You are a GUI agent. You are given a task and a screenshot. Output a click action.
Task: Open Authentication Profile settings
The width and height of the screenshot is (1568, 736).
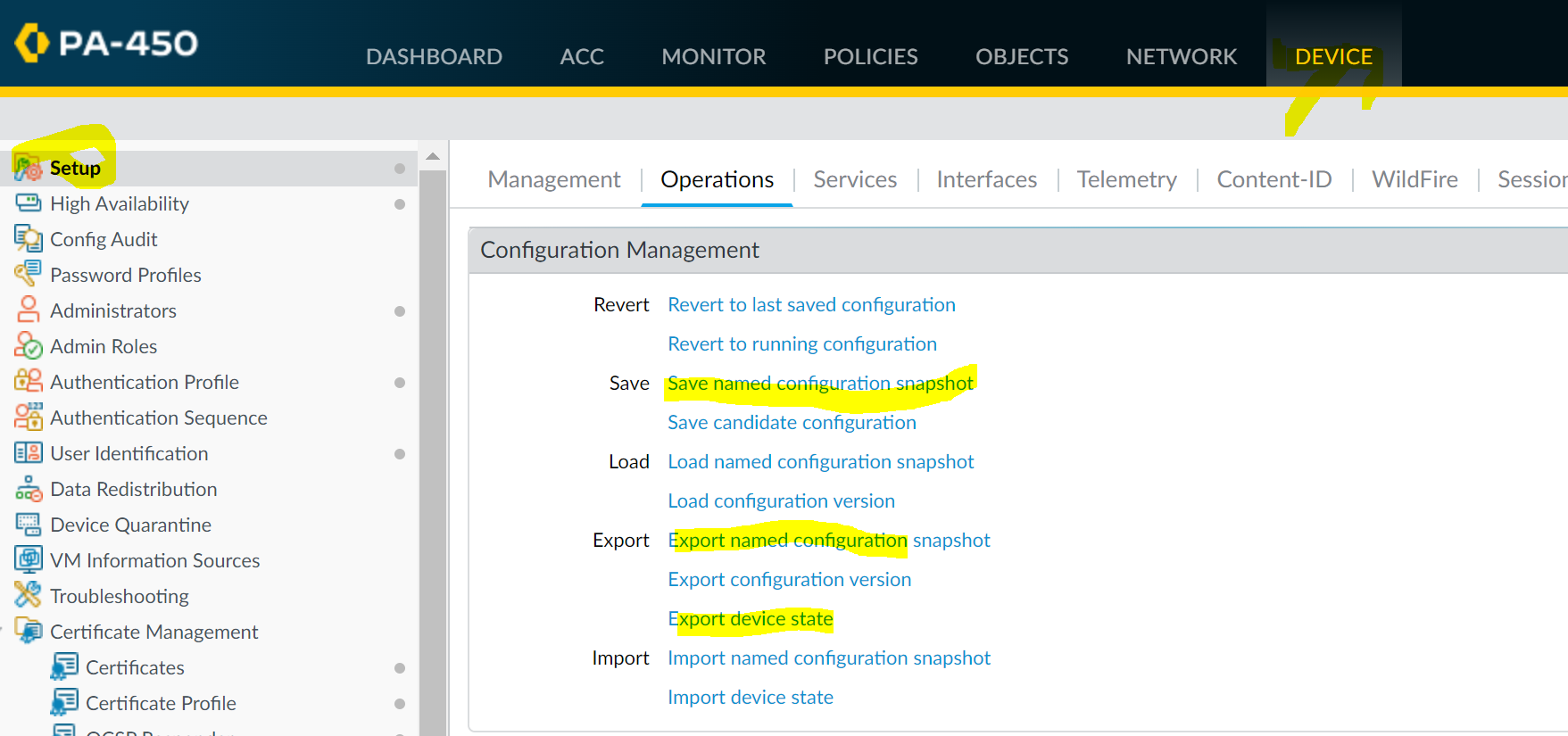145,382
